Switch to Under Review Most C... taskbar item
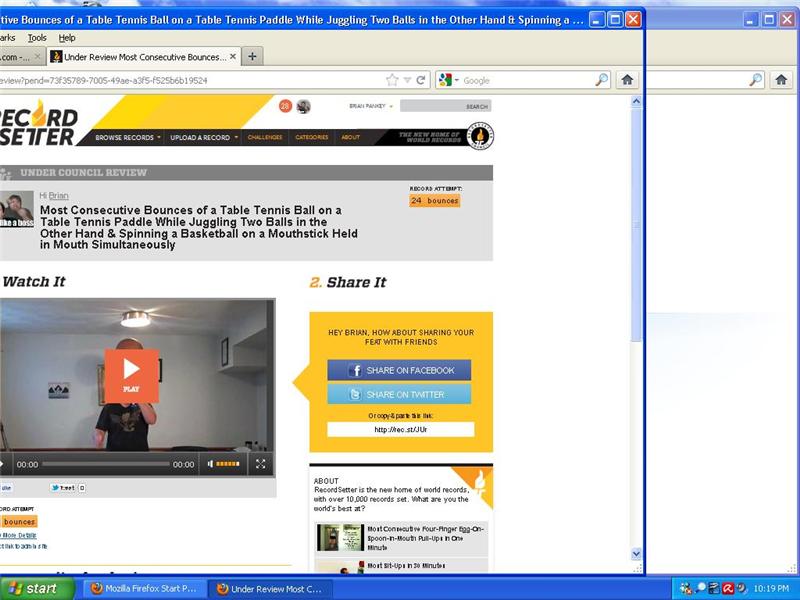Image resolution: width=800 pixels, height=600 pixels. pos(270,589)
